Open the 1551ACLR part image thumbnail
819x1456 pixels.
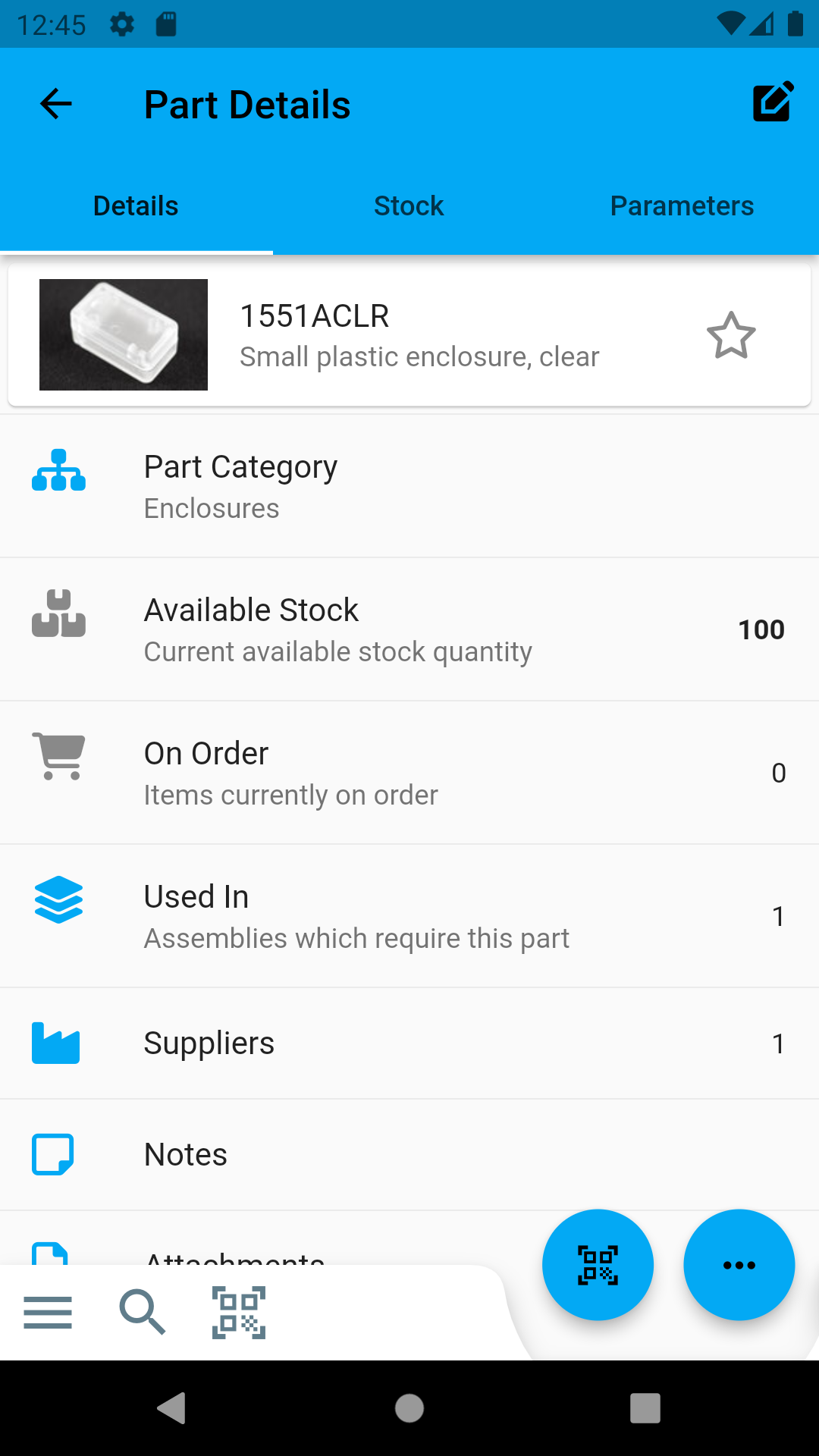point(124,334)
